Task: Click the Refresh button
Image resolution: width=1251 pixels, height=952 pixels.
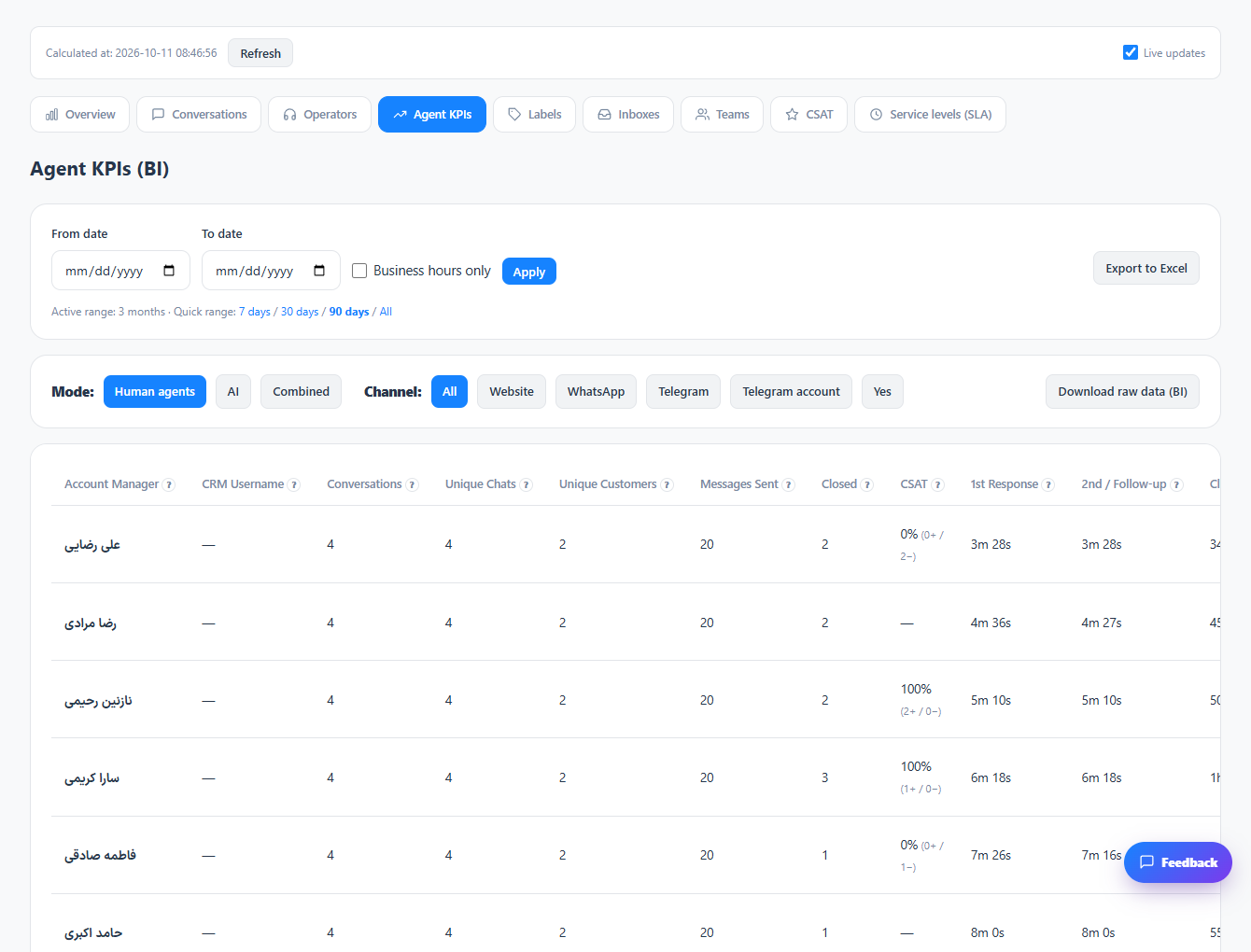Action: tap(260, 53)
